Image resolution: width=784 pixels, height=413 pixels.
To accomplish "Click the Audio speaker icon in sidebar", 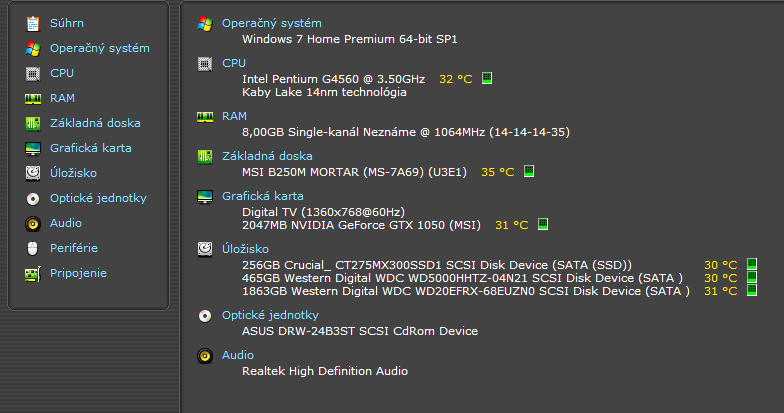I will click(32, 223).
